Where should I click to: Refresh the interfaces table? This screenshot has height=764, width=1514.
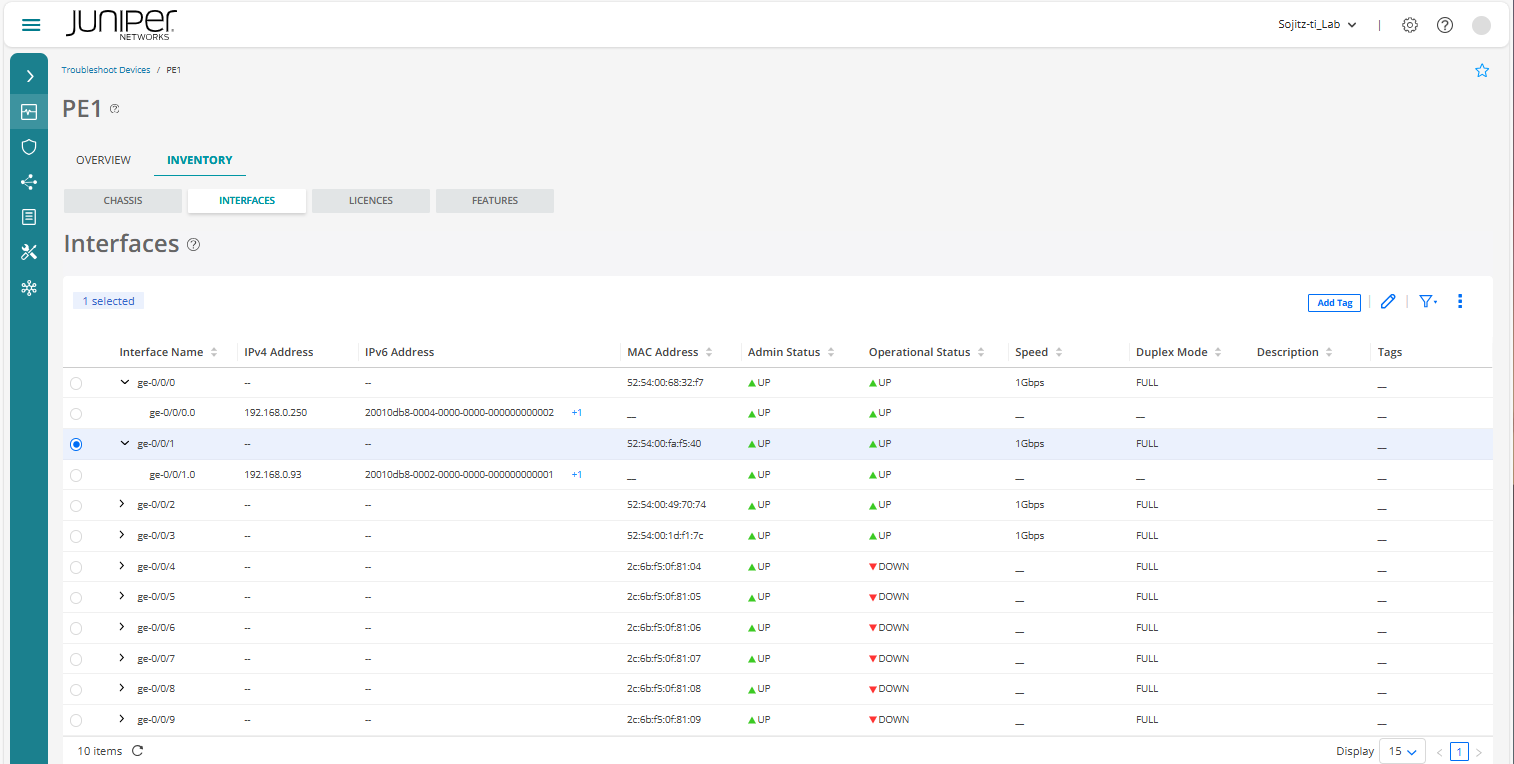coord(137,751)
